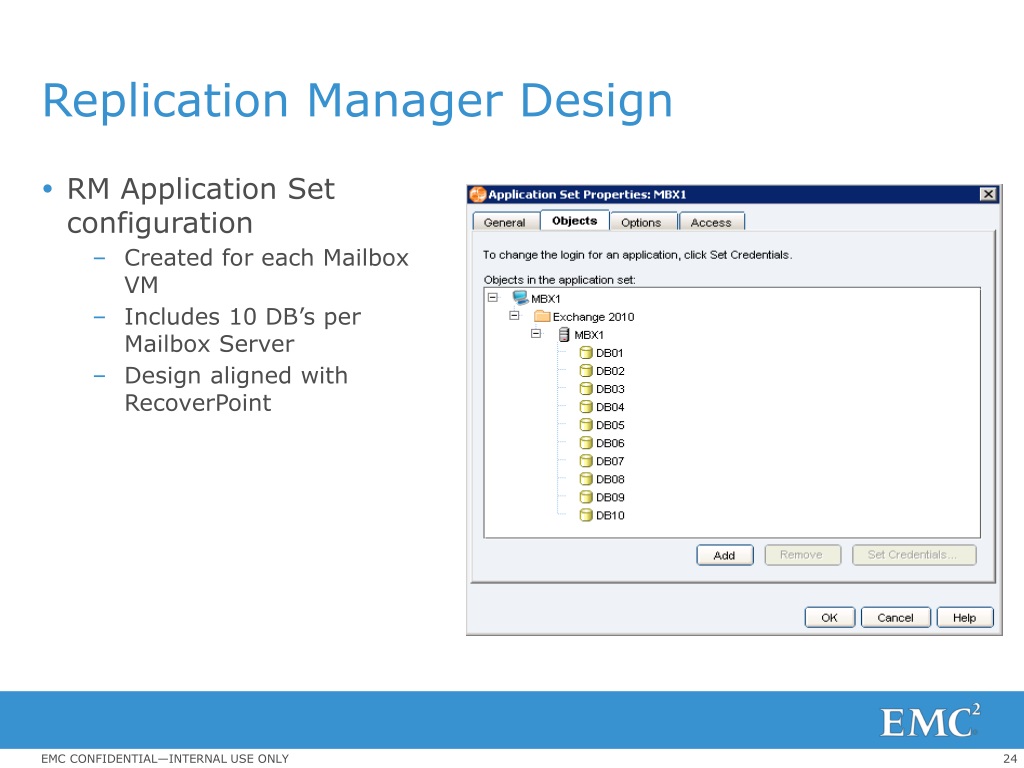Click the DB09 database icon
1024x768 pixels.
coord(586,497)
